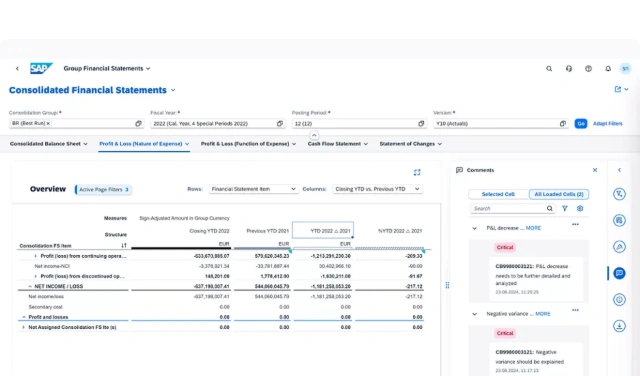Open the notifications bell
Viewport: 640px width, 376px height.
tap(608, 69)
